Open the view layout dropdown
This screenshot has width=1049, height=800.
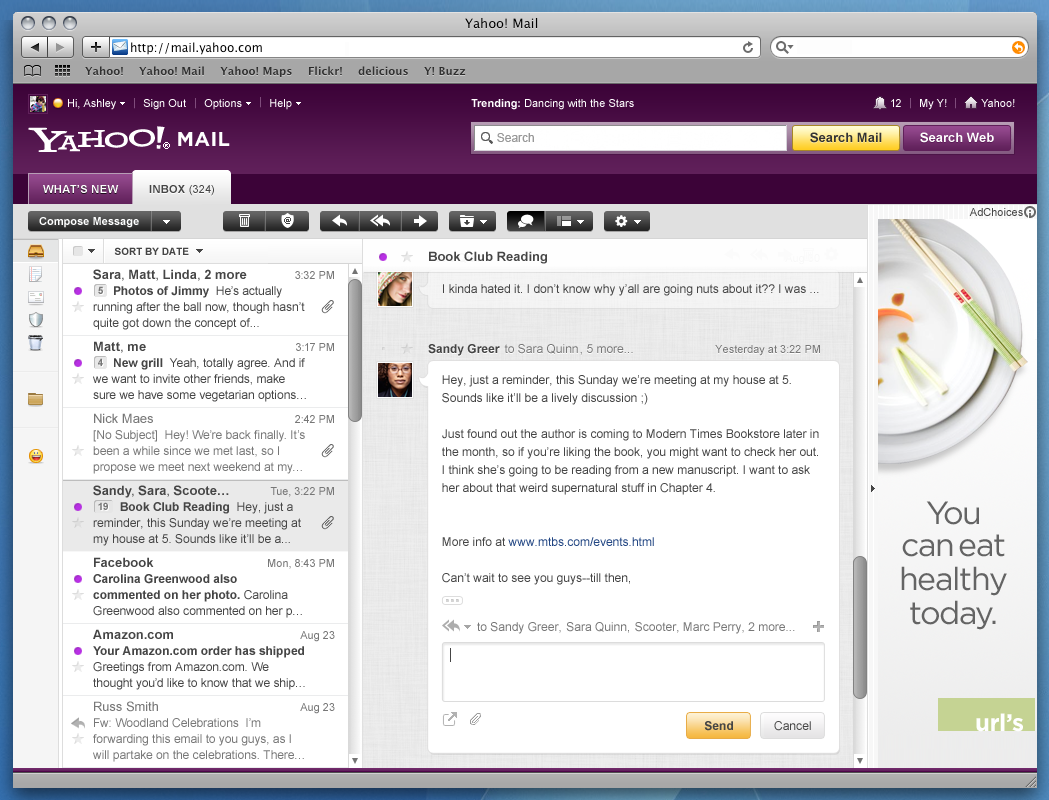pyautogui.click(x=570, y=221)
